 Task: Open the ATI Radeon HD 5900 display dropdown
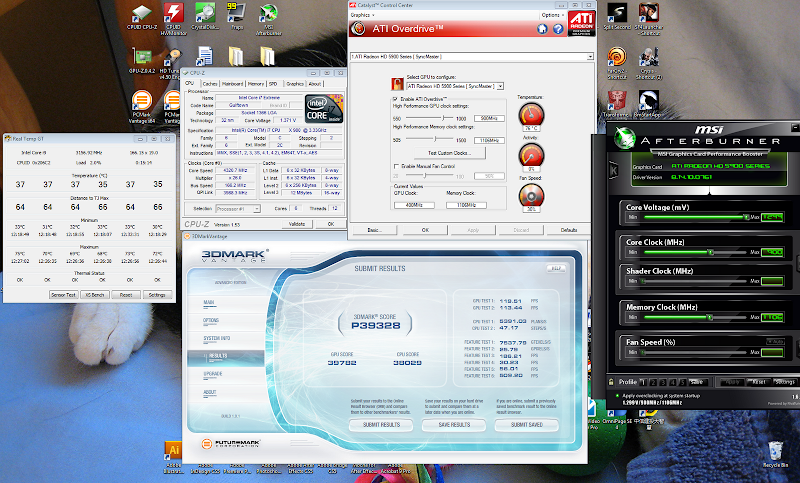[590, 57]
